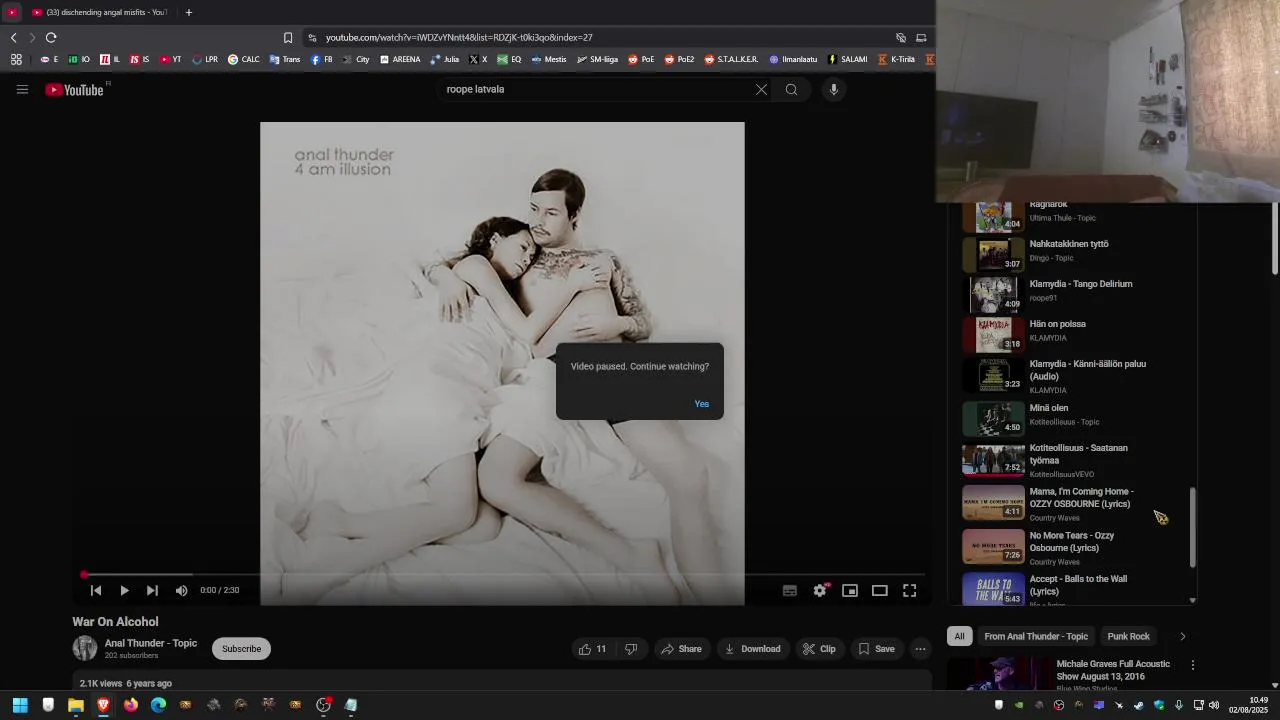Screen dimensions: 1280x720
Task: Switch to Firefox in the taskbar
Action: pyautogui.click(x=131, y=705)
